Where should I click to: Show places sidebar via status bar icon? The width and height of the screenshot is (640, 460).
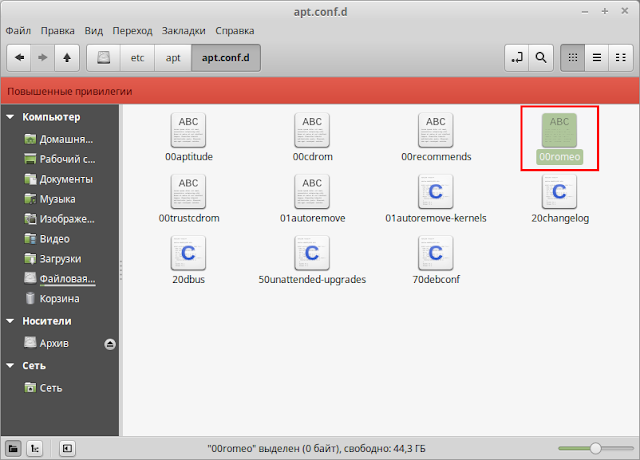(13, 449)
